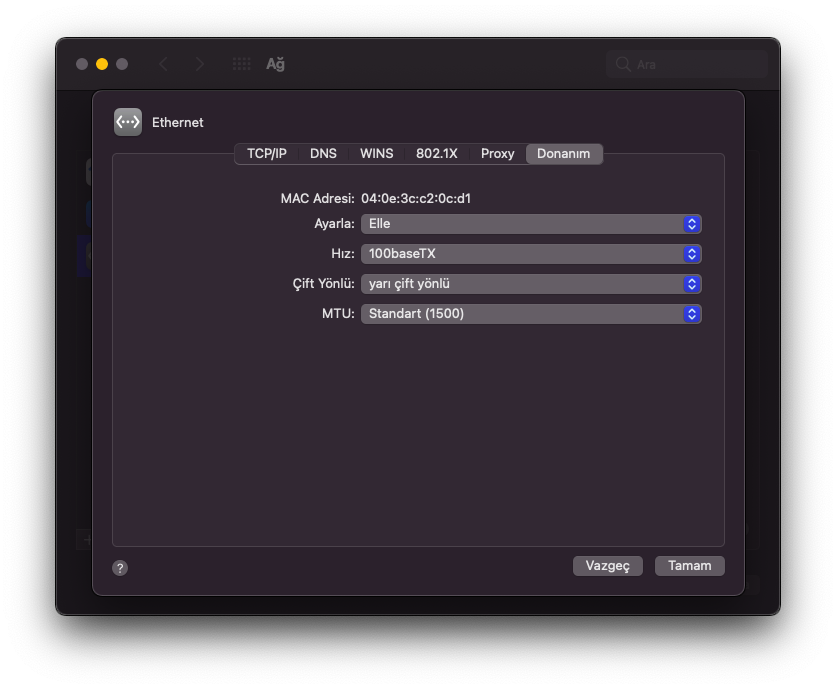
Task: Open the Proxy tab
Action: (x=497, y=153)
